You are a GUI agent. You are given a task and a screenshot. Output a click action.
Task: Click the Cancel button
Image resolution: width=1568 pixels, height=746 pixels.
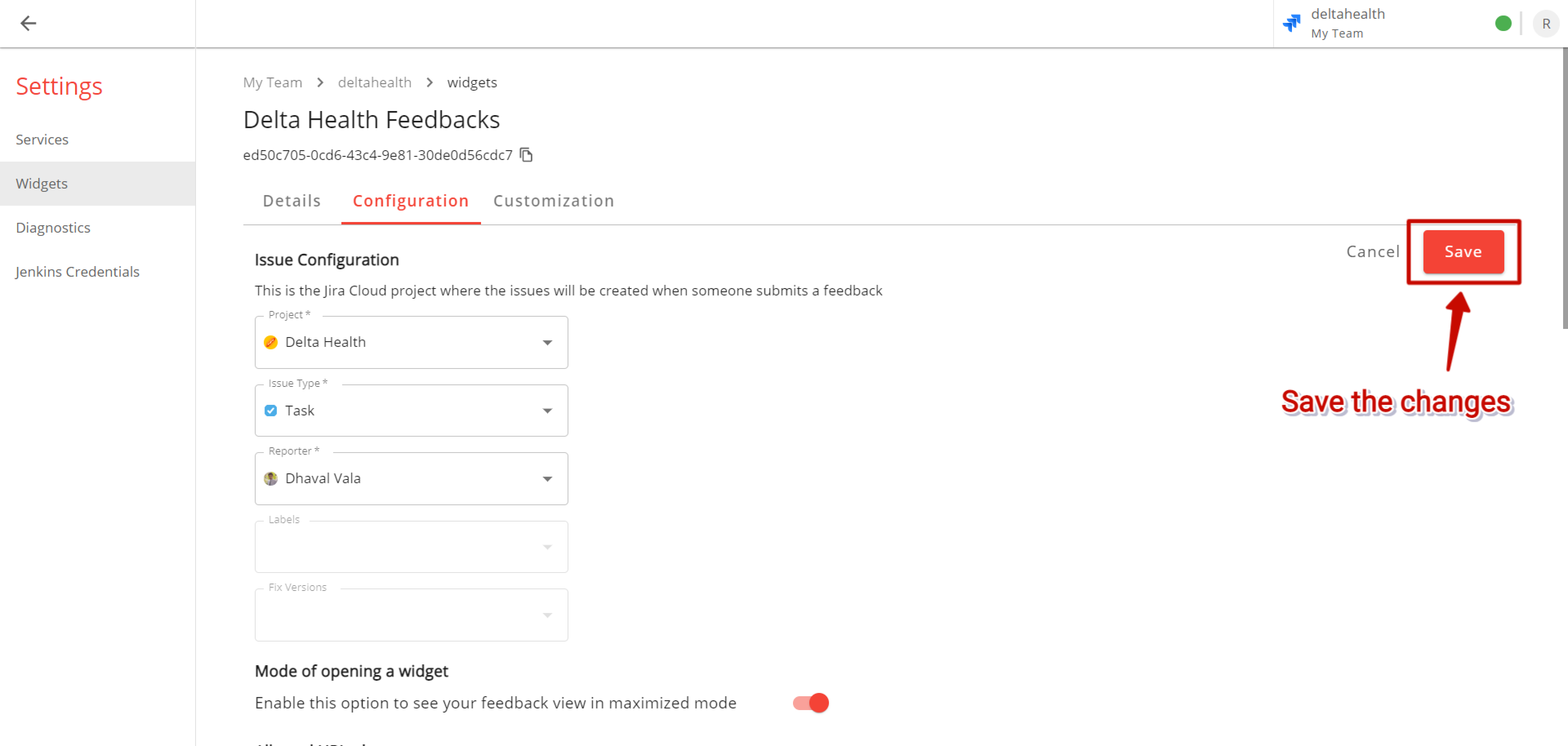tap(1372, 251)
